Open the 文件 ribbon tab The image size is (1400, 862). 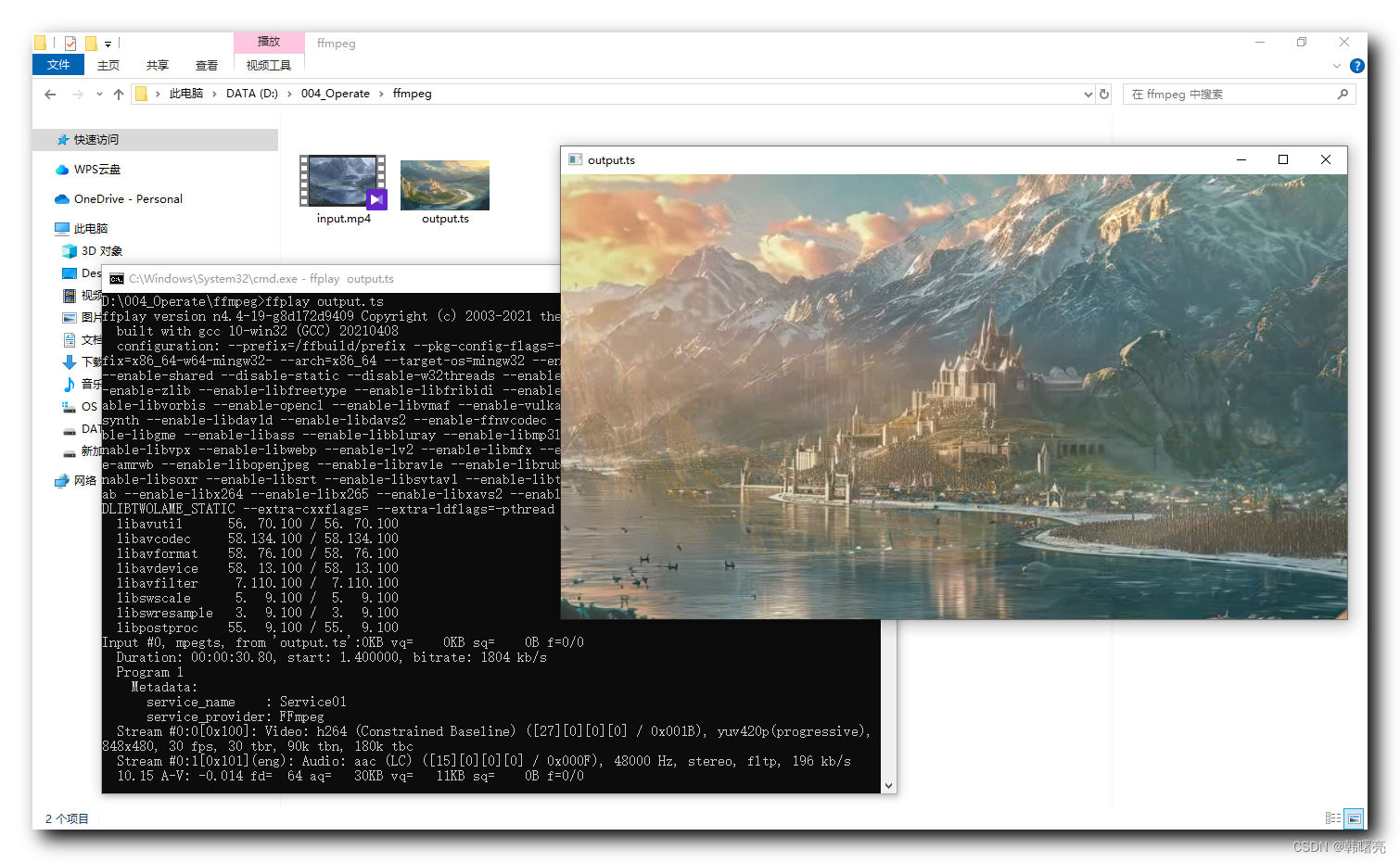pyautogui.click(x=58, y=65)
